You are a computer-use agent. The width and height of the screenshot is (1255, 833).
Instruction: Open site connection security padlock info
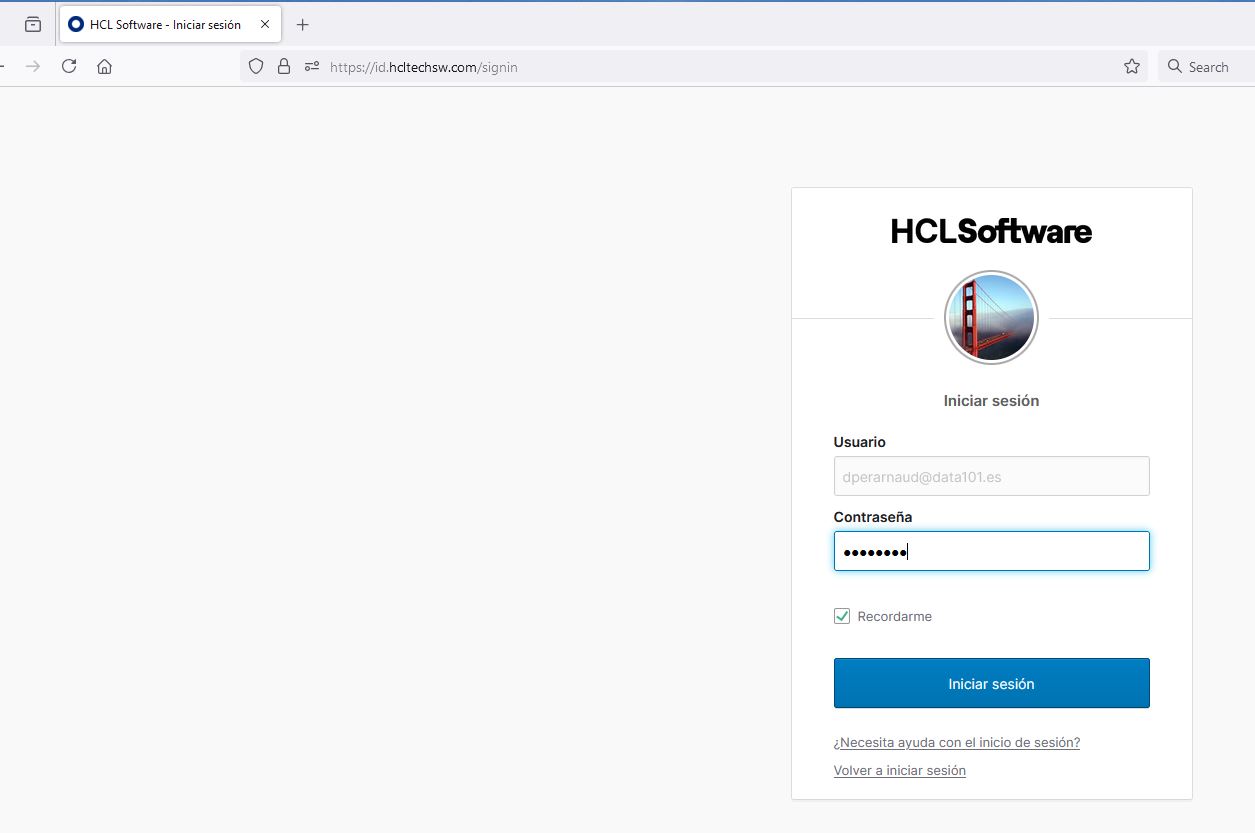(x=284, y=66)
